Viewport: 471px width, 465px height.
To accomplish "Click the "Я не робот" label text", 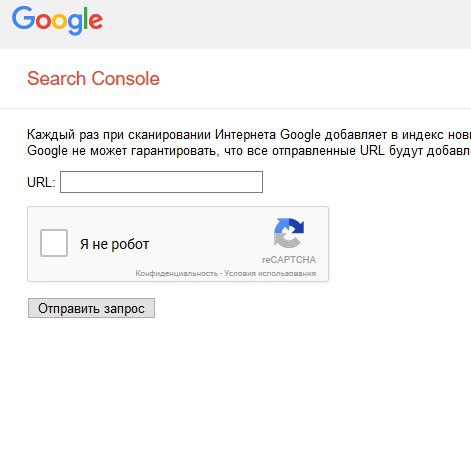I will click(114, 244).
